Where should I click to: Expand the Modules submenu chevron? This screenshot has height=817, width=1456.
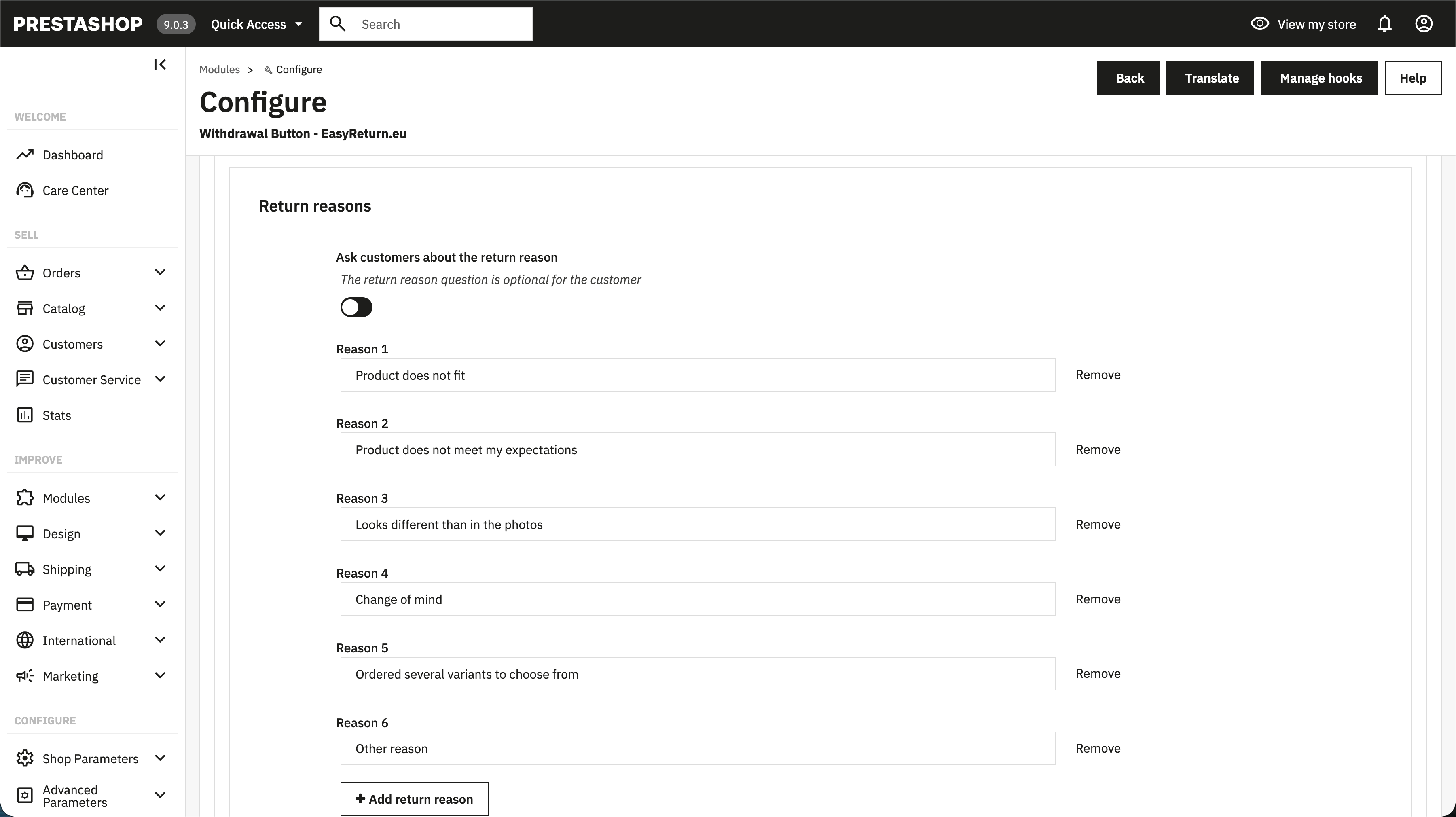pos(160,497)
